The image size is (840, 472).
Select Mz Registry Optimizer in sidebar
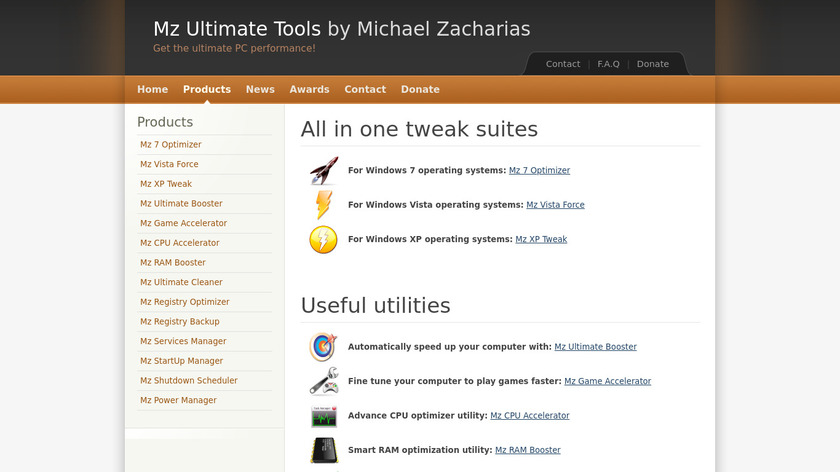(x=184, y=302)
